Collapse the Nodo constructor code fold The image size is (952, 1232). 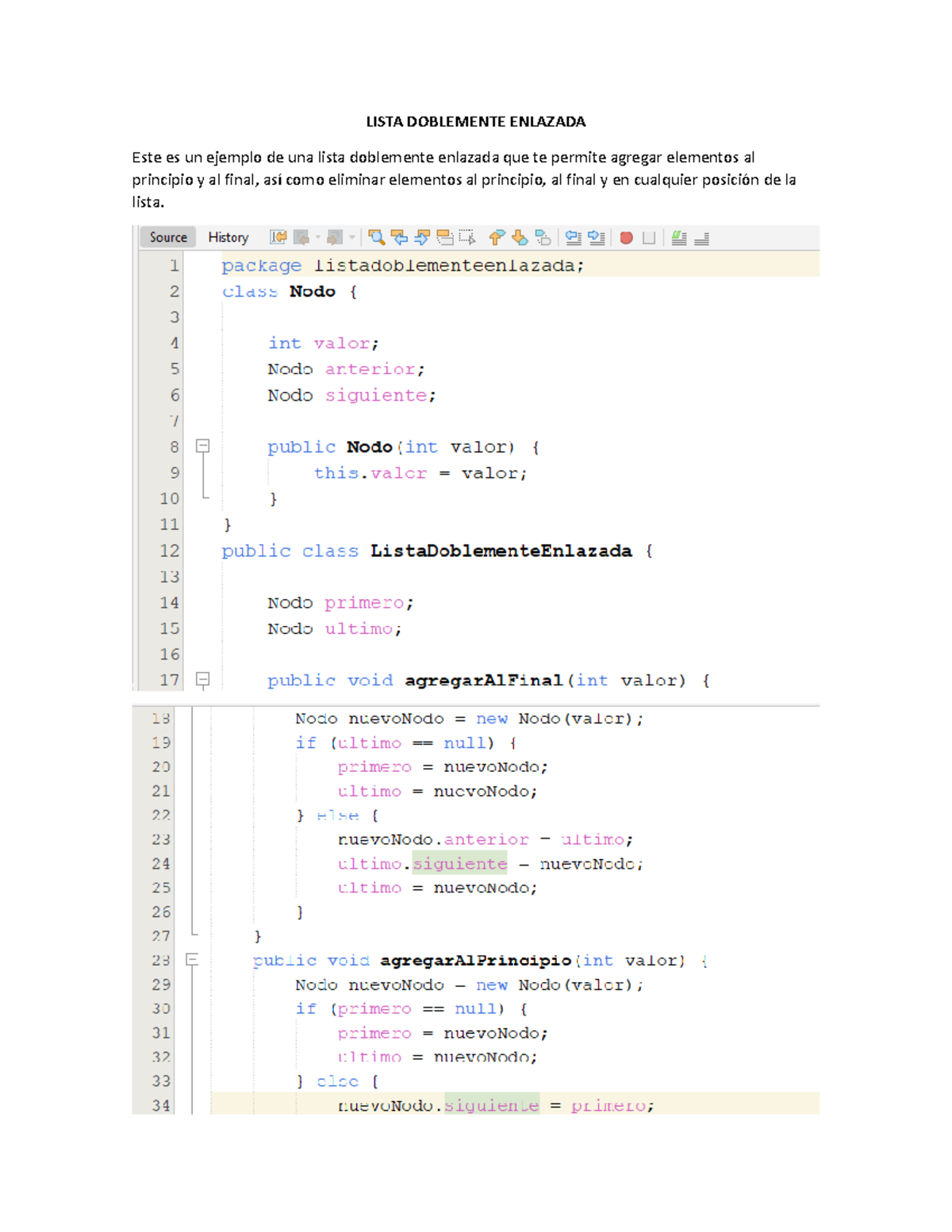(203, 447)
